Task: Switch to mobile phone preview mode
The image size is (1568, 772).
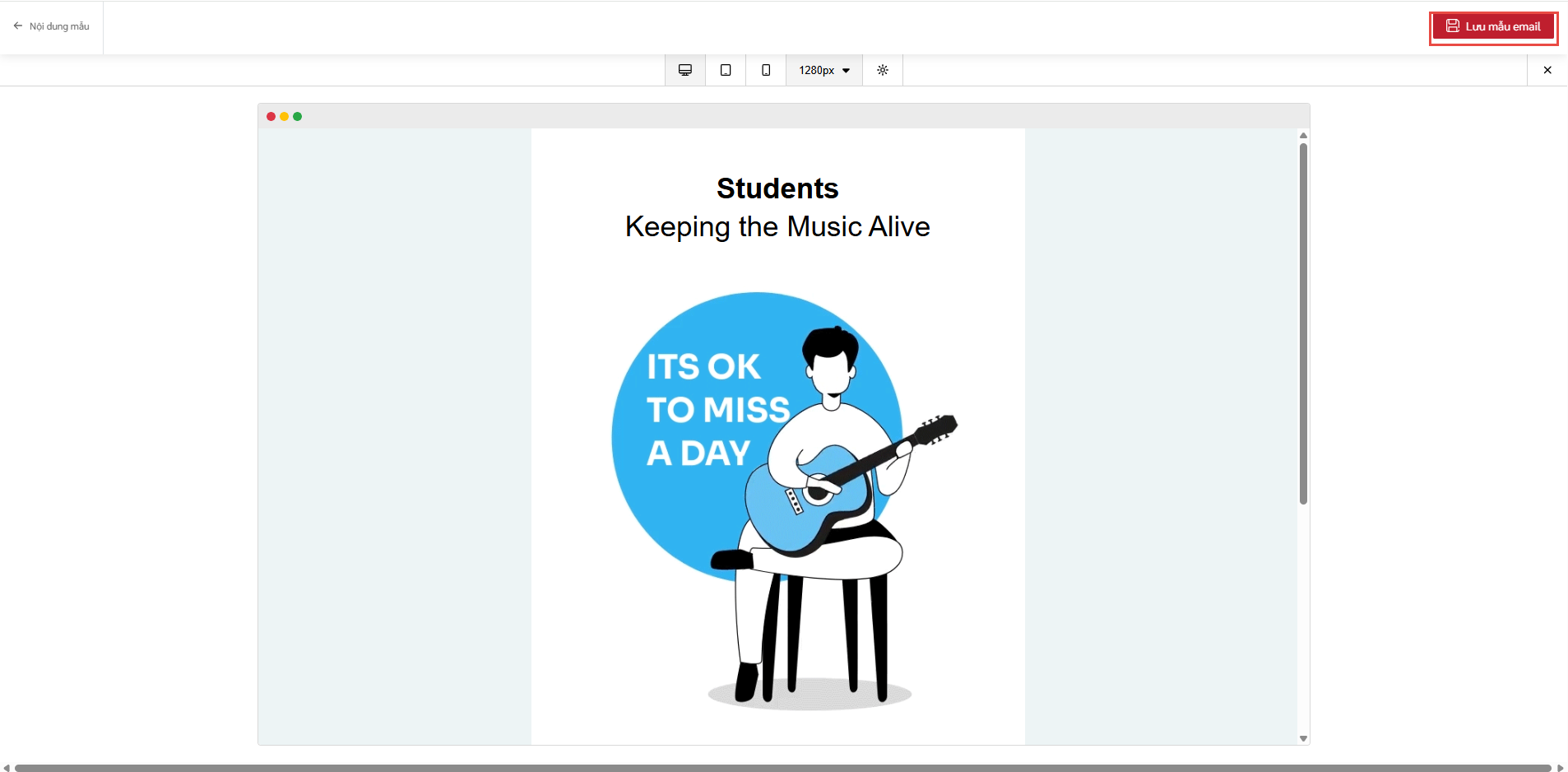Action: tap(766, 70)
